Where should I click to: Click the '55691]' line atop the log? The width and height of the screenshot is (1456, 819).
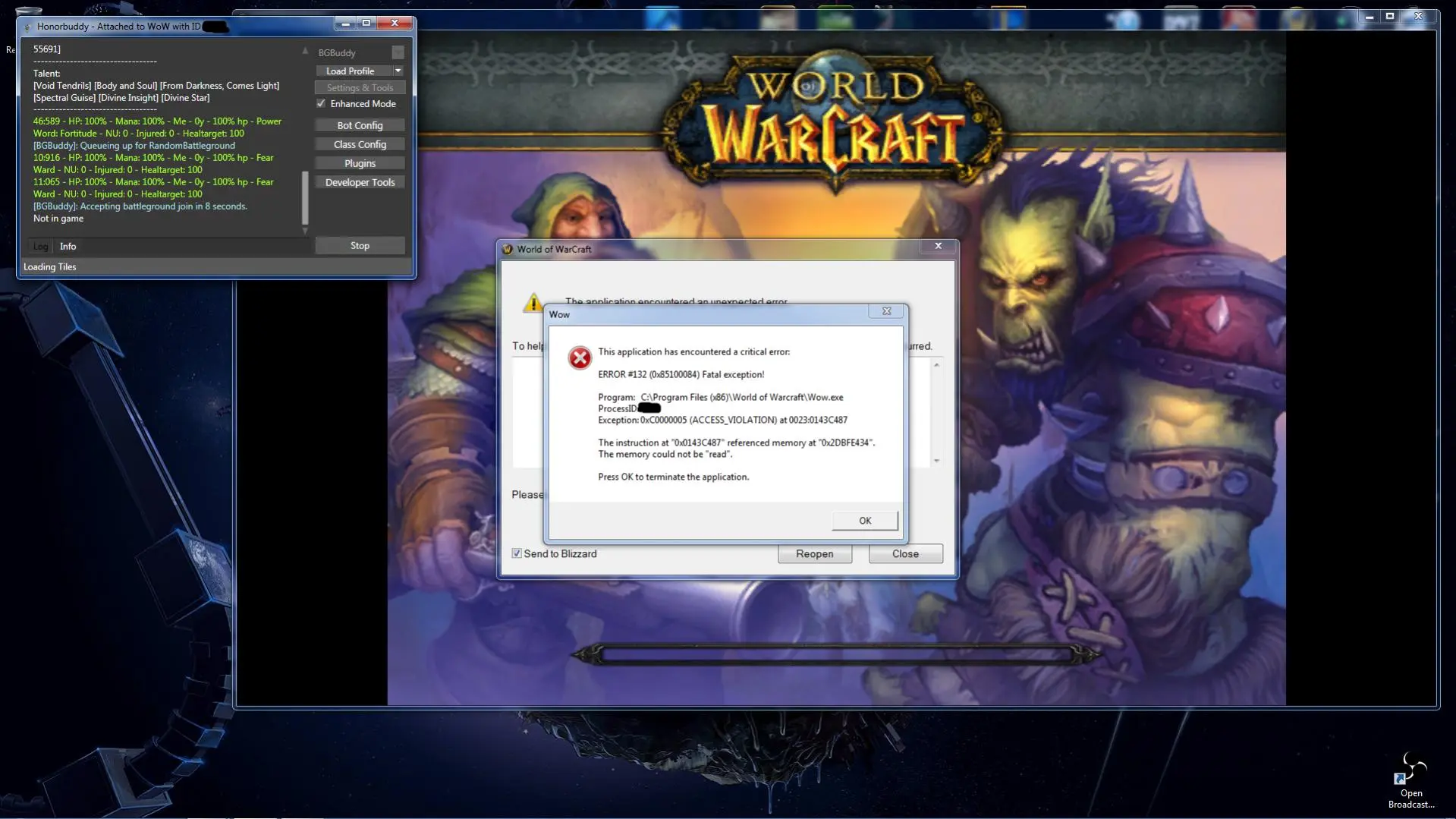tap(47, 49)
